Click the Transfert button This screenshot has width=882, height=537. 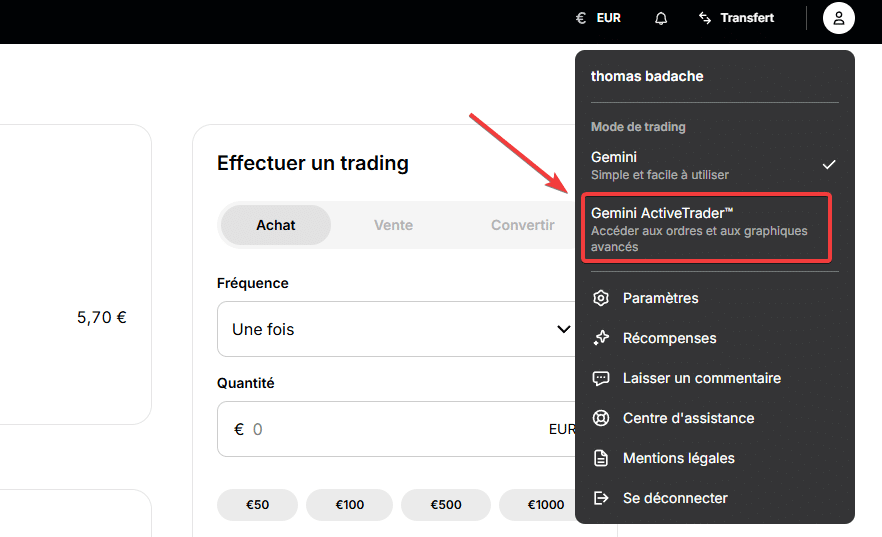point(736,18)
